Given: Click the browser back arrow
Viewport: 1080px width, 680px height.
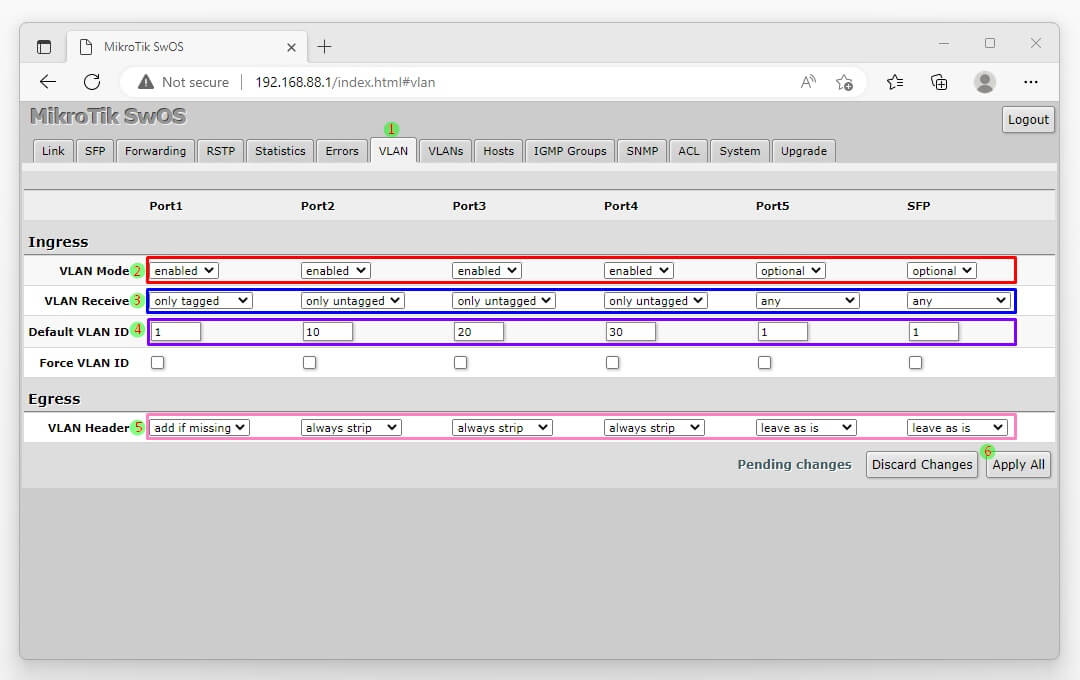Looking at the screenshot, I should coord(48,82).
